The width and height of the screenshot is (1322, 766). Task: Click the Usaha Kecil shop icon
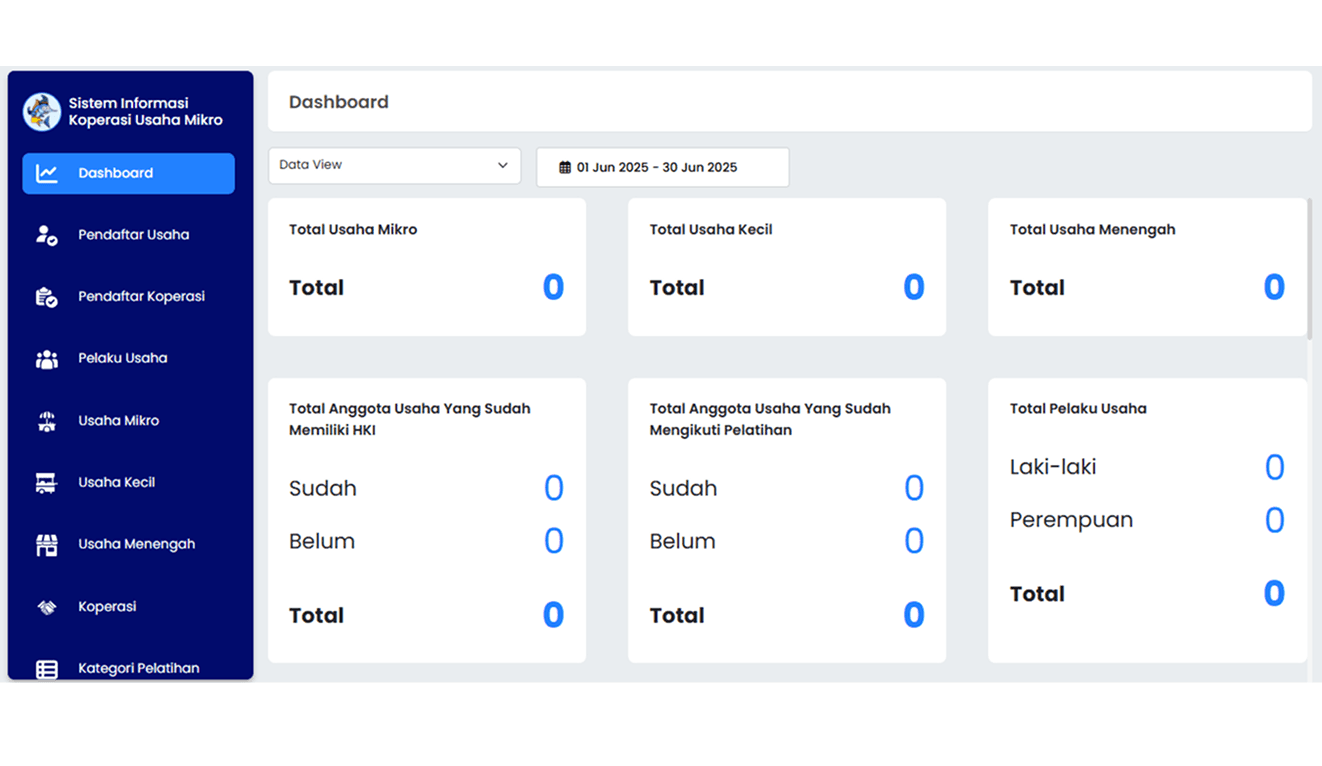pyautogui.click(x=47, y=483)
